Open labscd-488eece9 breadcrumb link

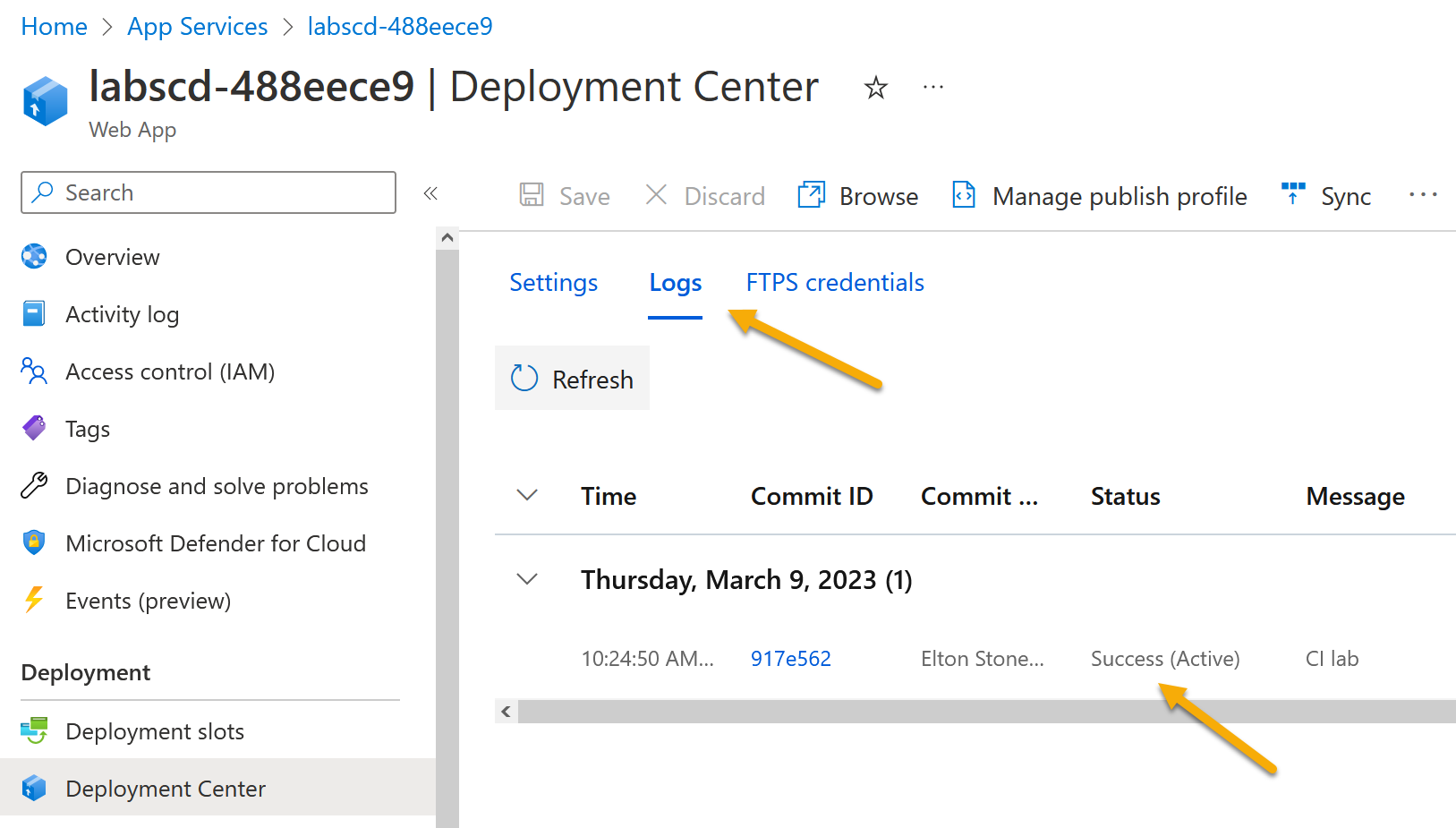(400, 27)
